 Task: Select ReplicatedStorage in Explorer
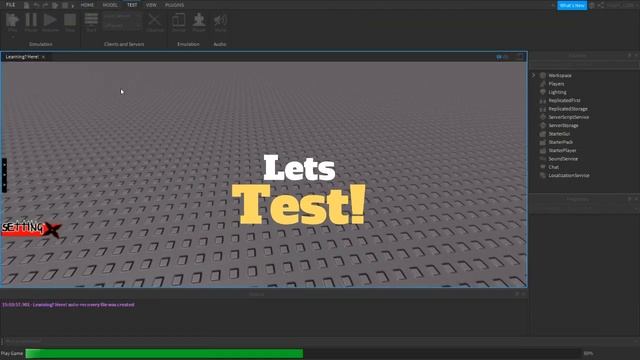[x=568, y=109]
